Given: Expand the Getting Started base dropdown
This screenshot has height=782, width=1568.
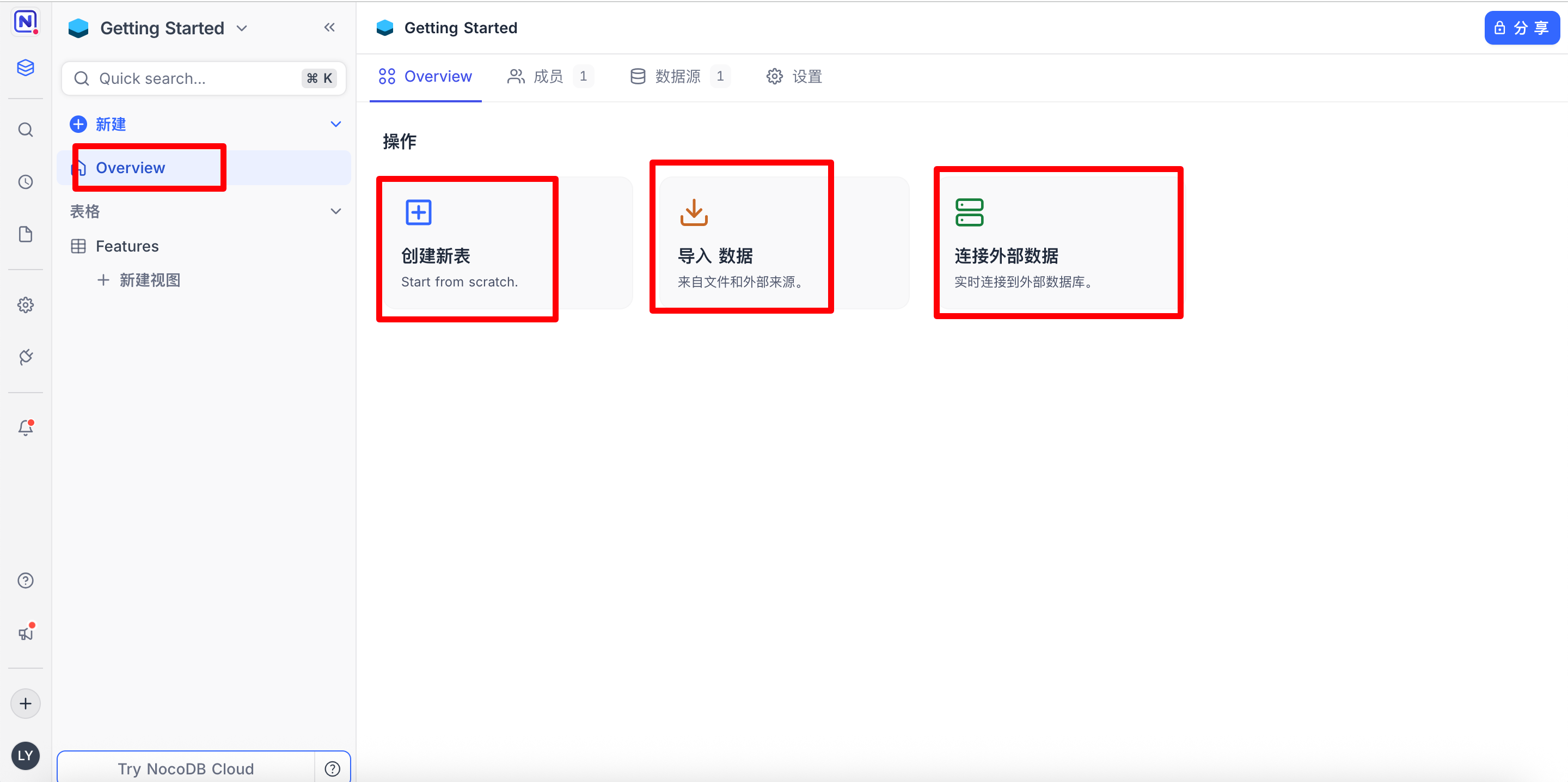Looking at the screenshot, I should [x=242, y=29].
